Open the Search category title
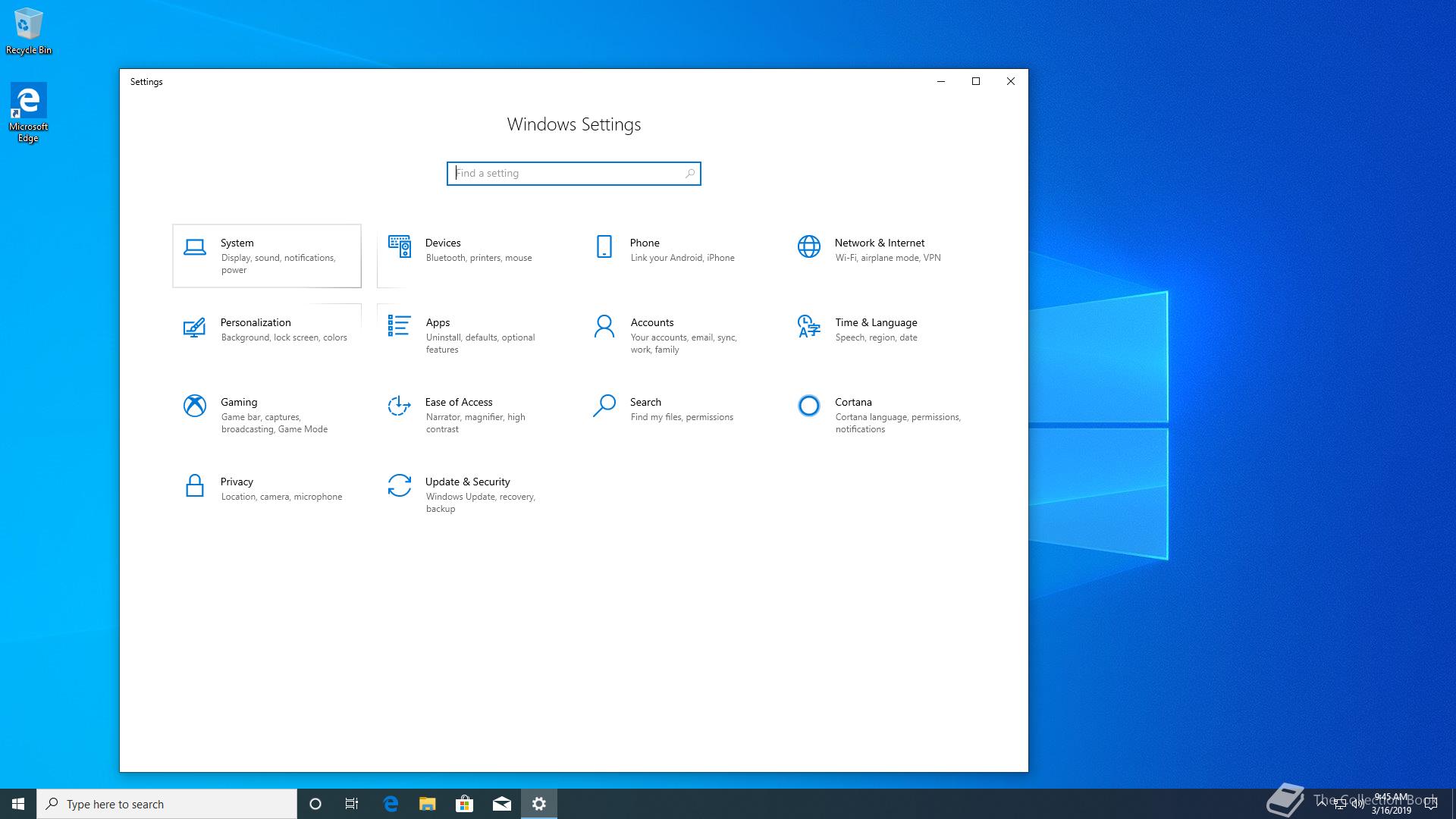The width and height of the screenshot is (1456, 819). 645,402
